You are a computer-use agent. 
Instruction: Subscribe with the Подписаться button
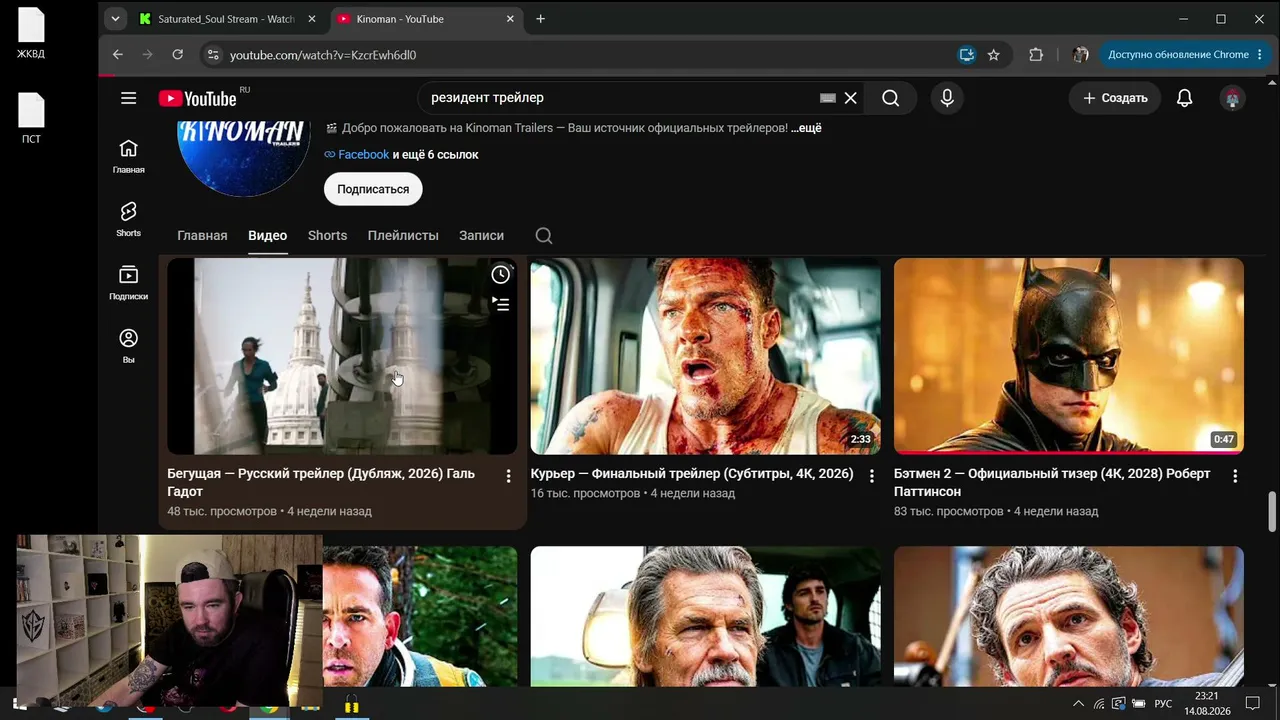point(373,189)
